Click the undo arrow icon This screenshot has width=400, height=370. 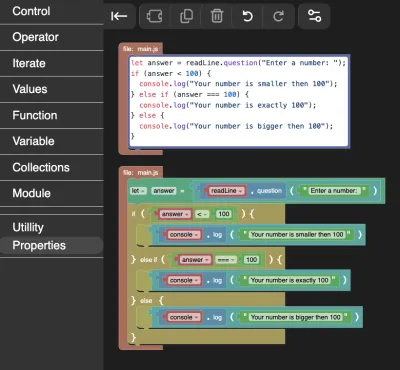tap(248, 16)
